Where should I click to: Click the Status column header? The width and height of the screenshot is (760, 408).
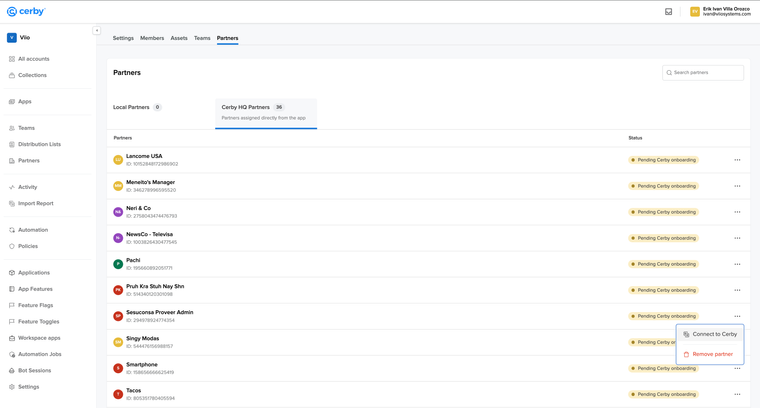click(x=635, y=138)
